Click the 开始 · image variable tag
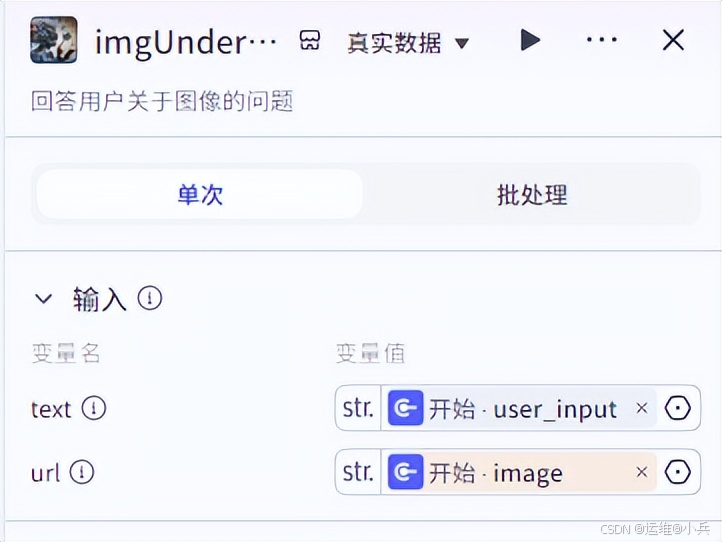The image size is (722, 542). point(522,472)
